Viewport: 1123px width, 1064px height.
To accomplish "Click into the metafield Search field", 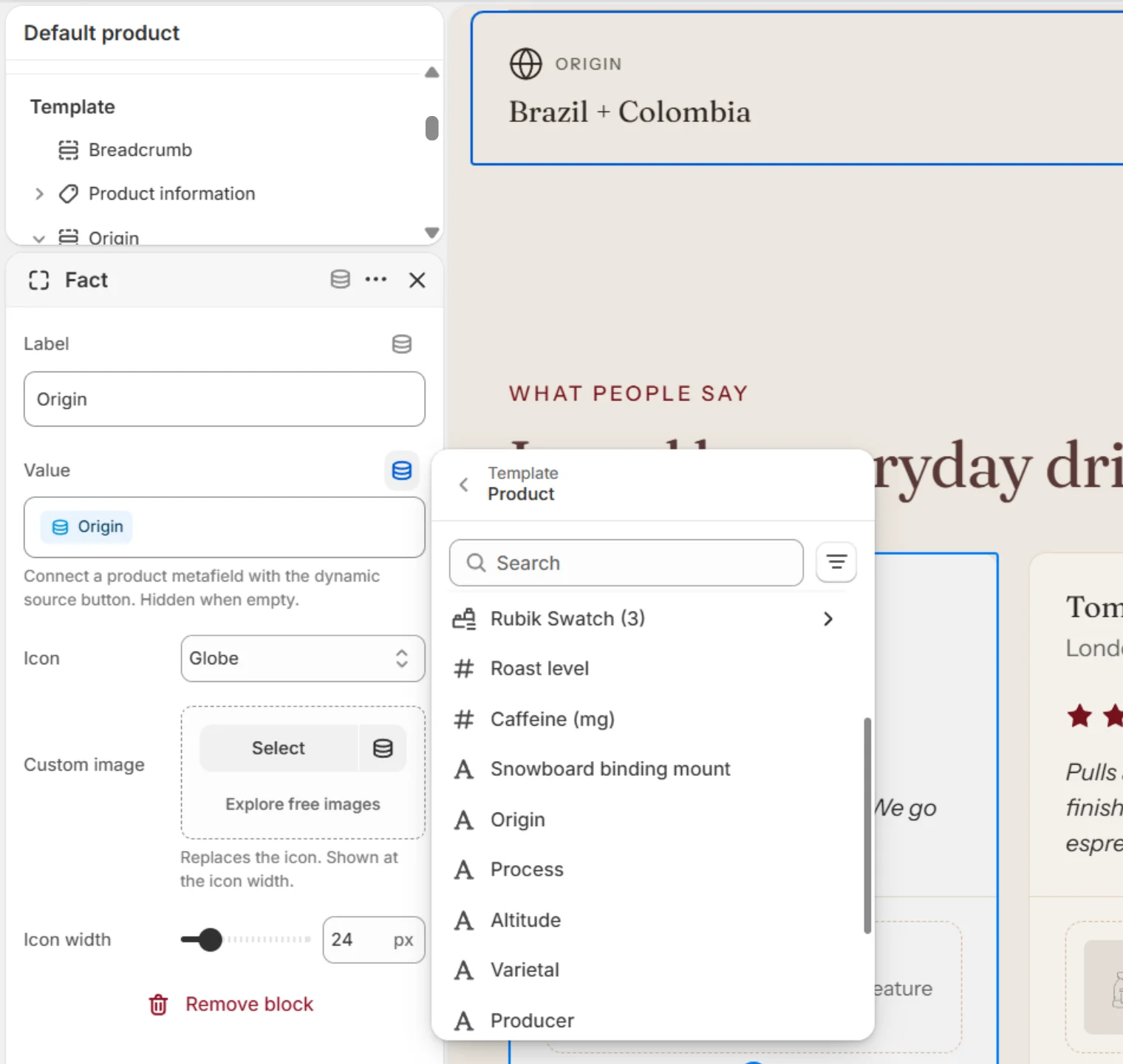I will [627, 563].
